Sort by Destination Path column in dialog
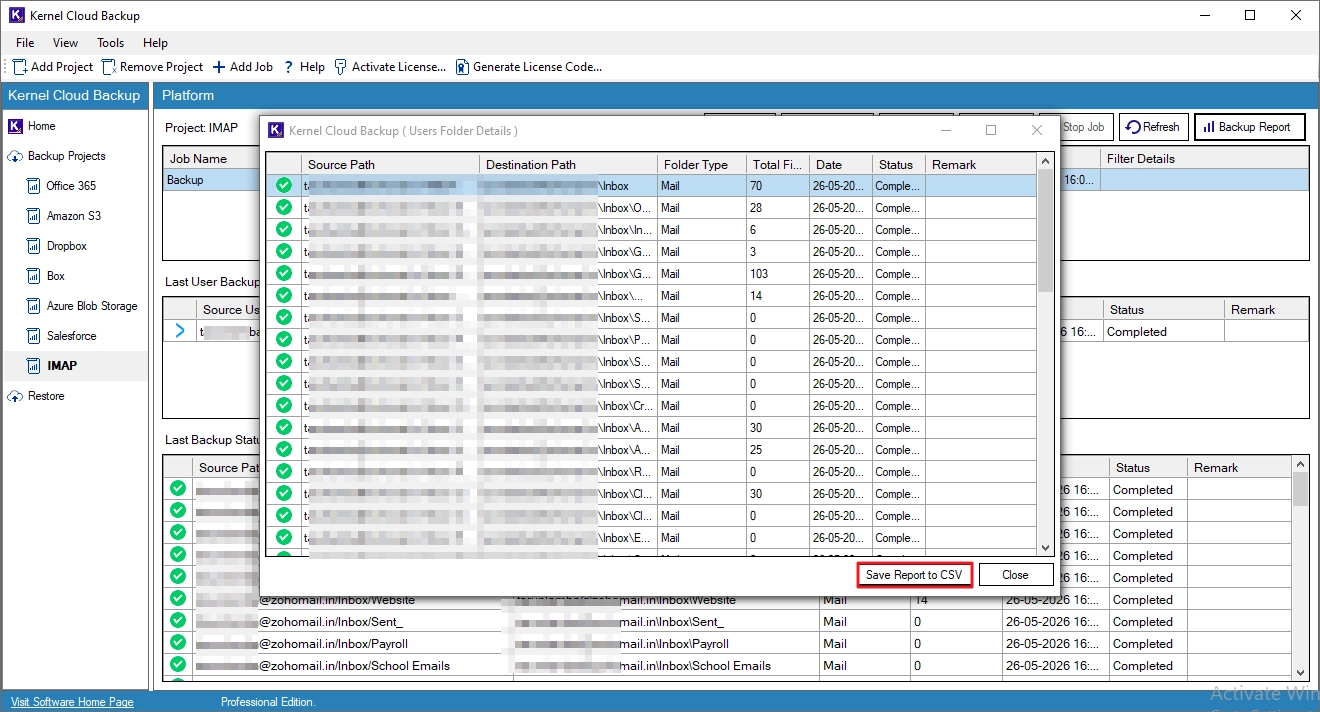Screen dimensions: 1320x712 coord(568,165)
